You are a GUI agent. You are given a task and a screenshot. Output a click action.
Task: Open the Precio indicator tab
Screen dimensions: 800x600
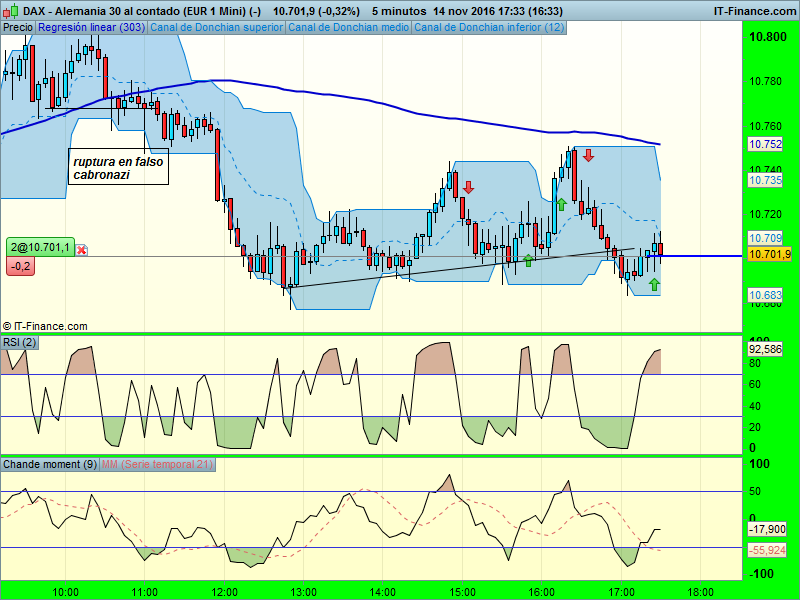pyautogui.click(x=18, y=27)
